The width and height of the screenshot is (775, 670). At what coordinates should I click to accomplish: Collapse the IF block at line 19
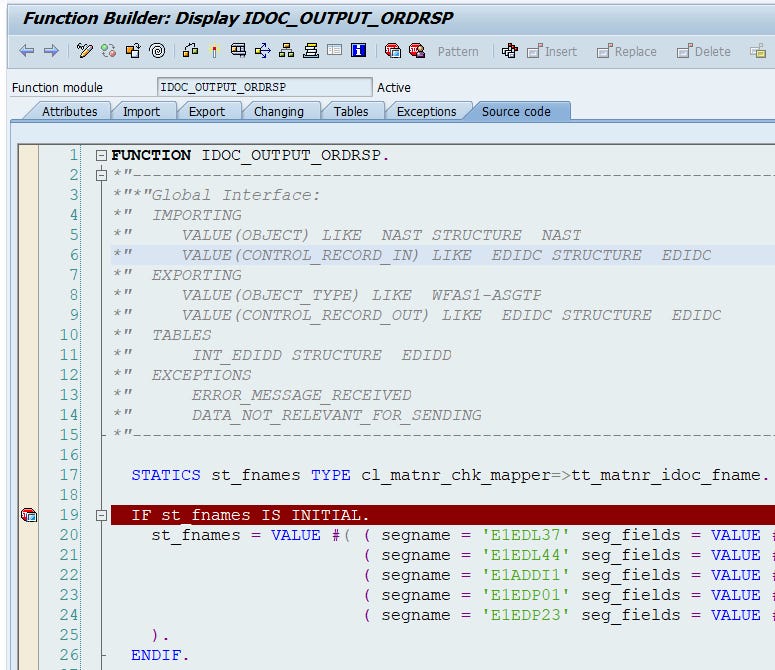101,515
